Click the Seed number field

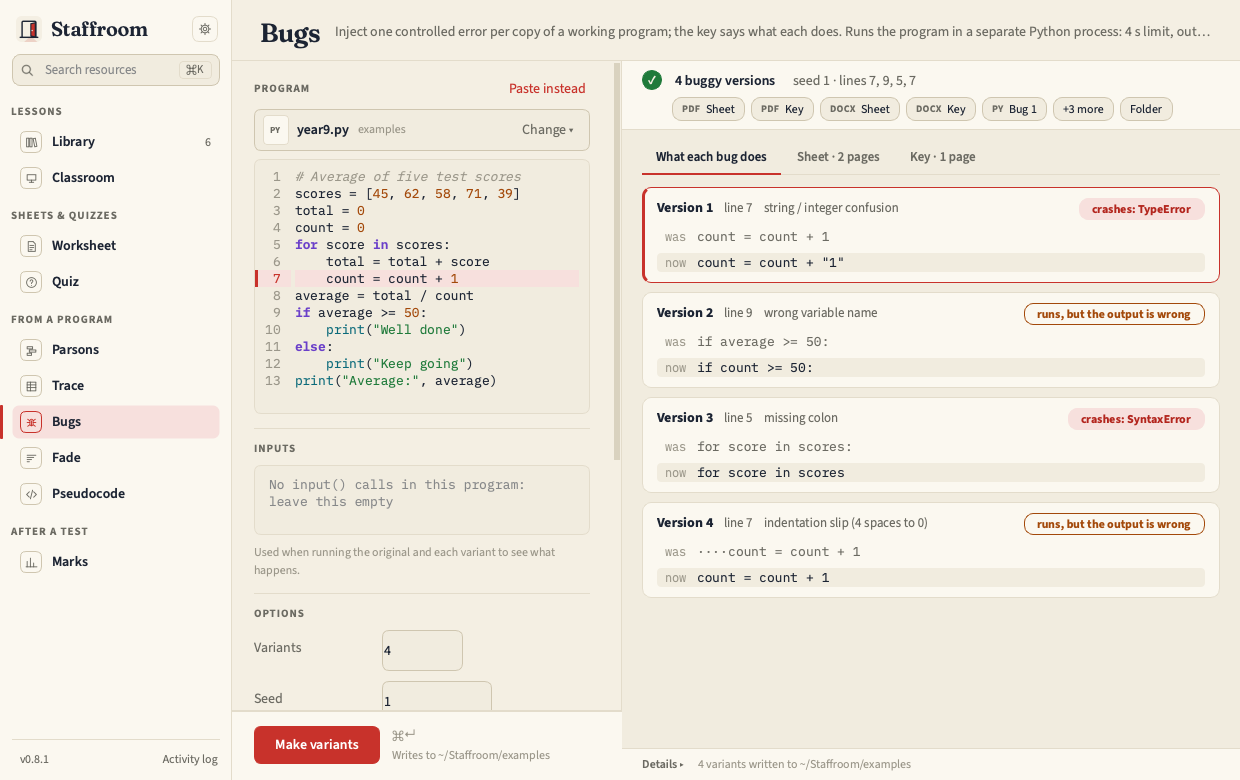pyautogui.click(x=436, y=697)
